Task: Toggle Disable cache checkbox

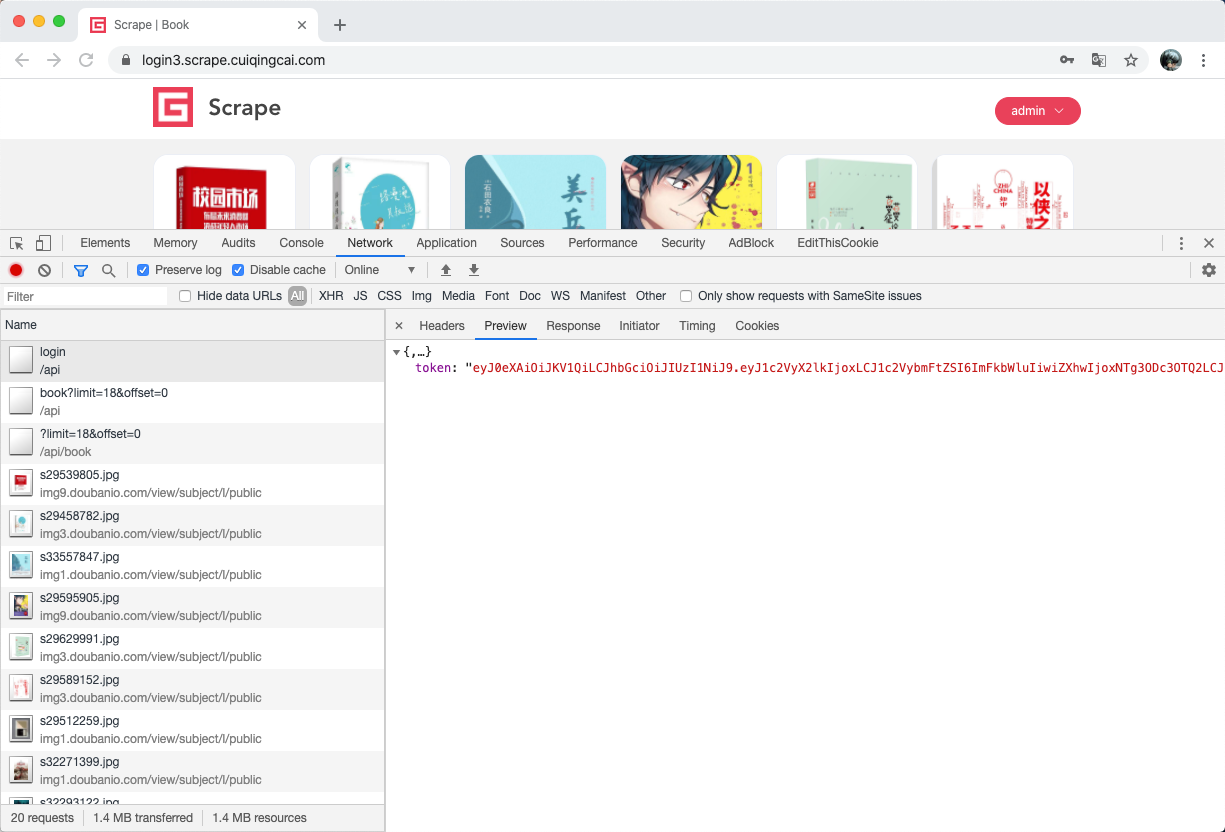Action: 238,270
